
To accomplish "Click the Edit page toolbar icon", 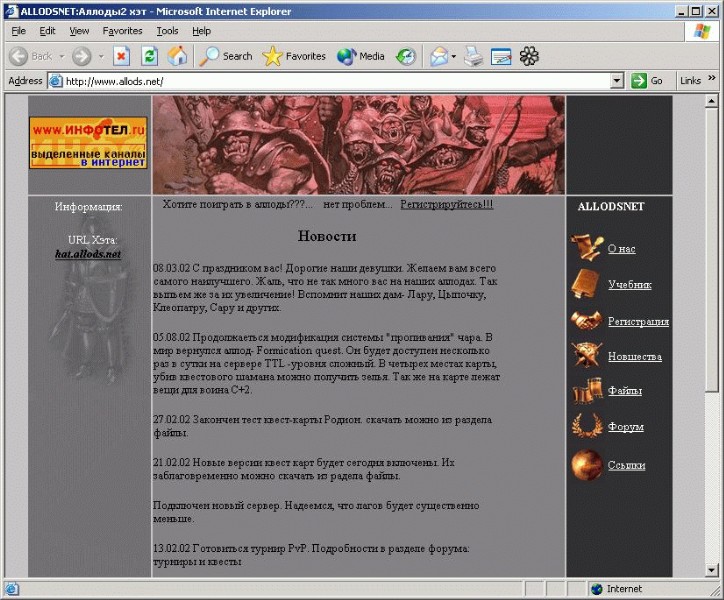I will click(501, 56).
